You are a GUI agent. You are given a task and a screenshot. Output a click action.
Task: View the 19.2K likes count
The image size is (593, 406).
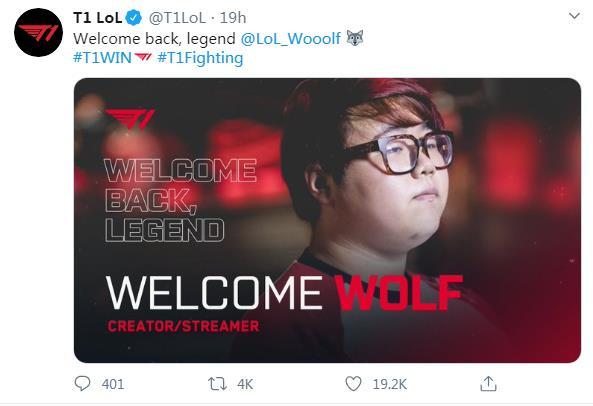pos(390,384)
